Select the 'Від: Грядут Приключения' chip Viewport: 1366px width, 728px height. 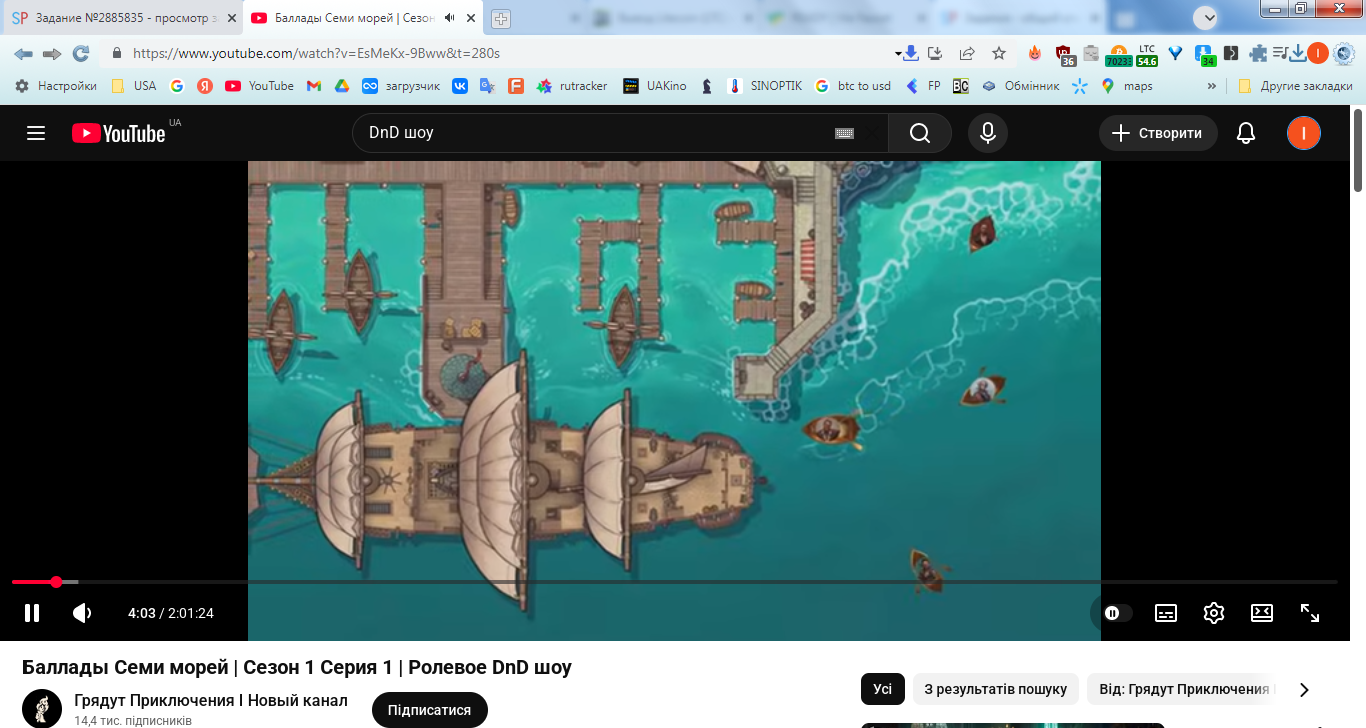pyautogui.click(x=1182, y=689)
